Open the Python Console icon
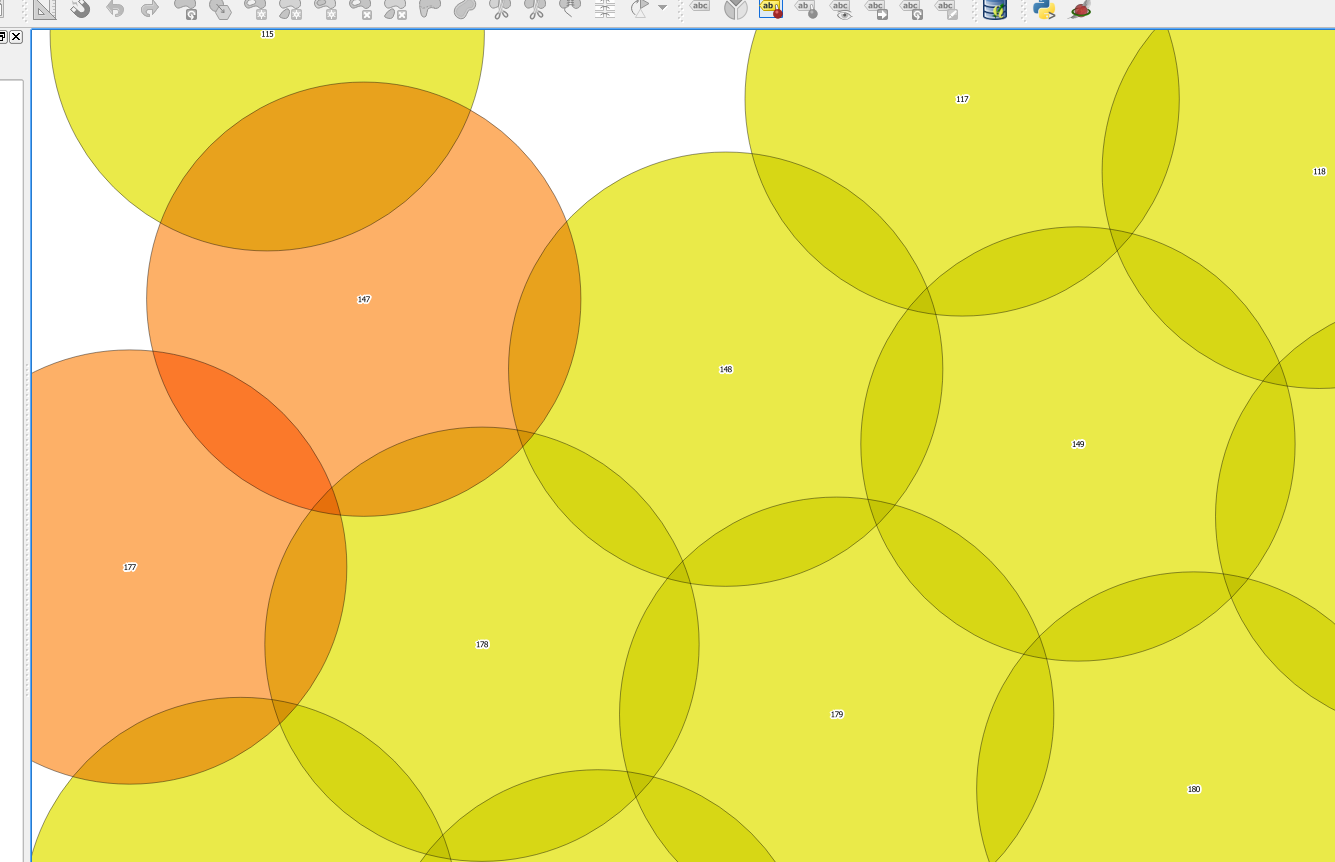Viewport: 1335px width, 862px height. click(1044, 9)
